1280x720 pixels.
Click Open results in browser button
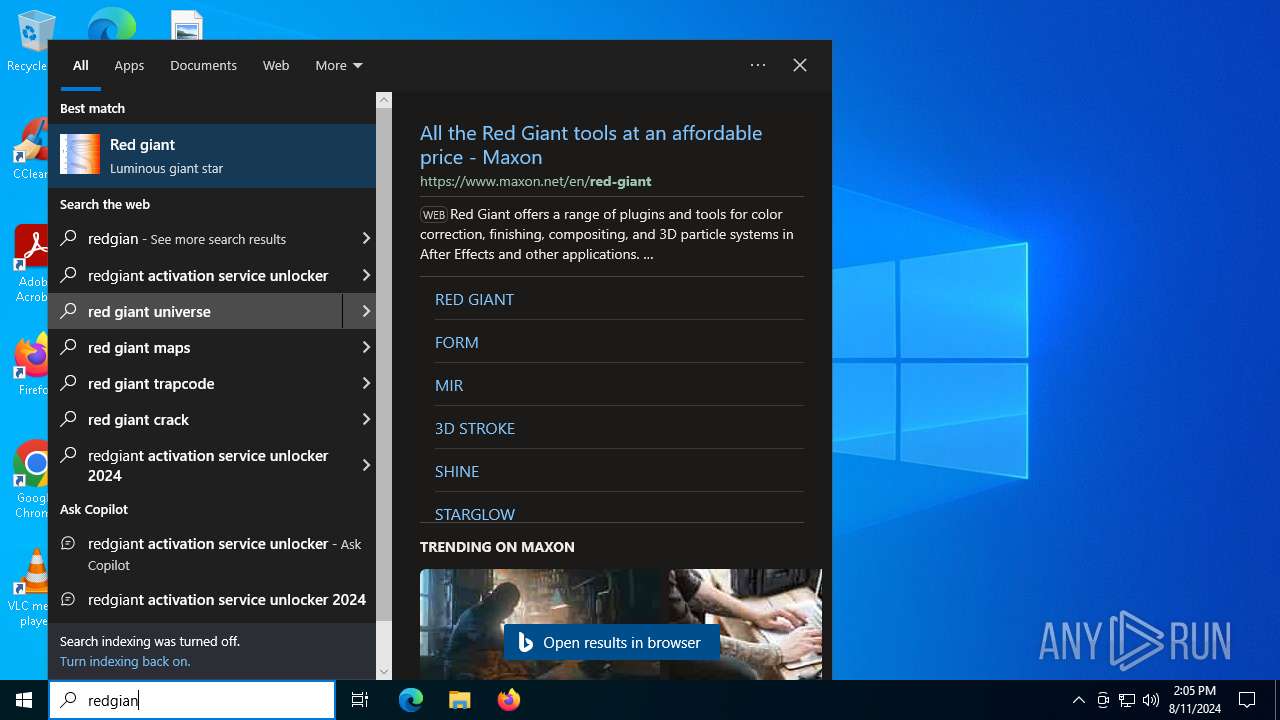(x=611, y=643)
